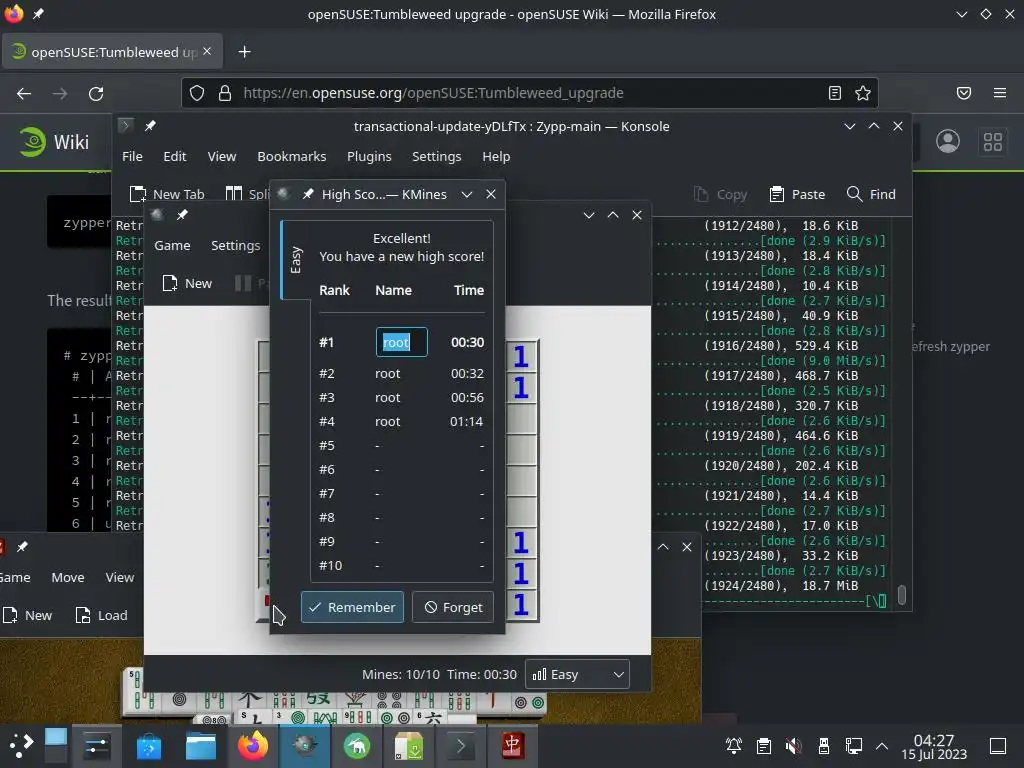
Task: Open File menu in Konsole
Action: pos(132,157)
